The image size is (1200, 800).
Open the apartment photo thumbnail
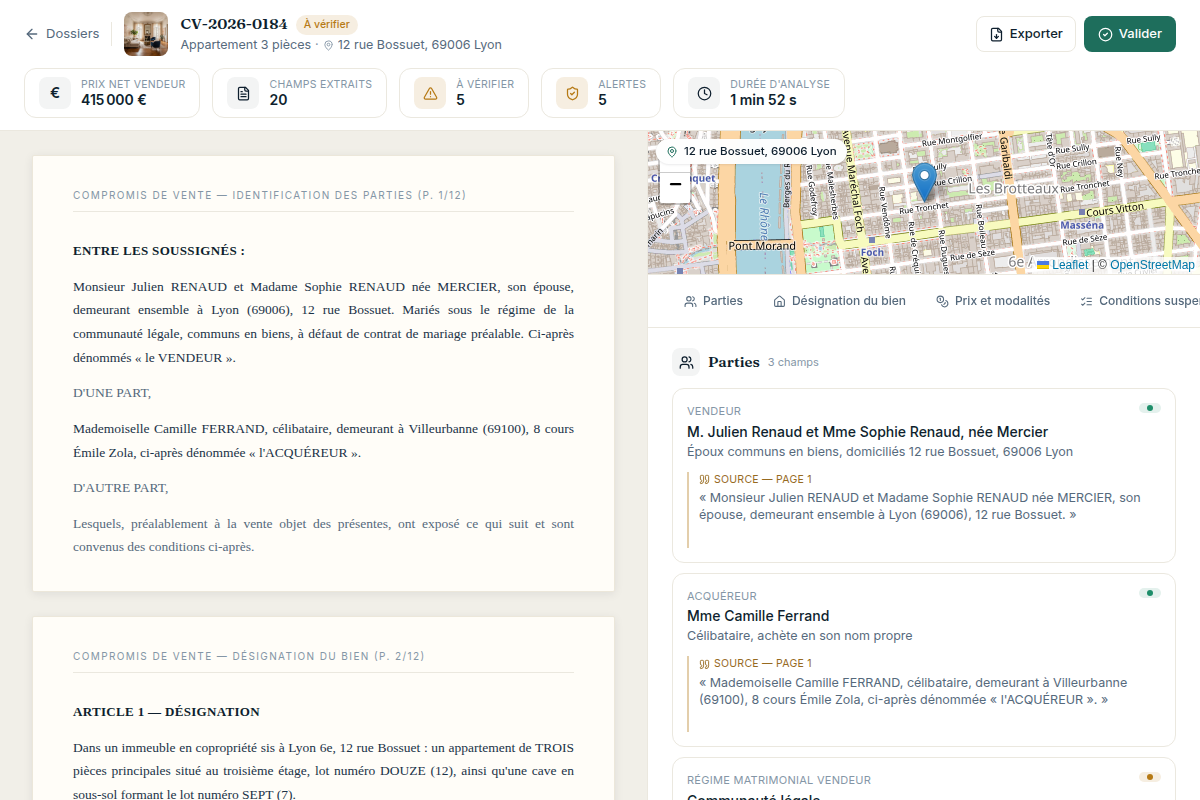146,34
